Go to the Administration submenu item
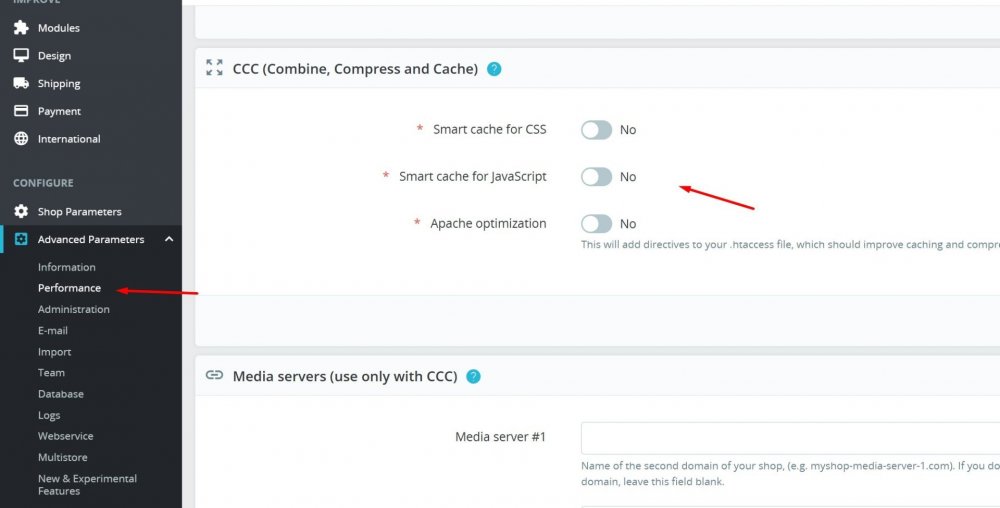The width and height of the screenshot is (1000, 508). point(73,309)
